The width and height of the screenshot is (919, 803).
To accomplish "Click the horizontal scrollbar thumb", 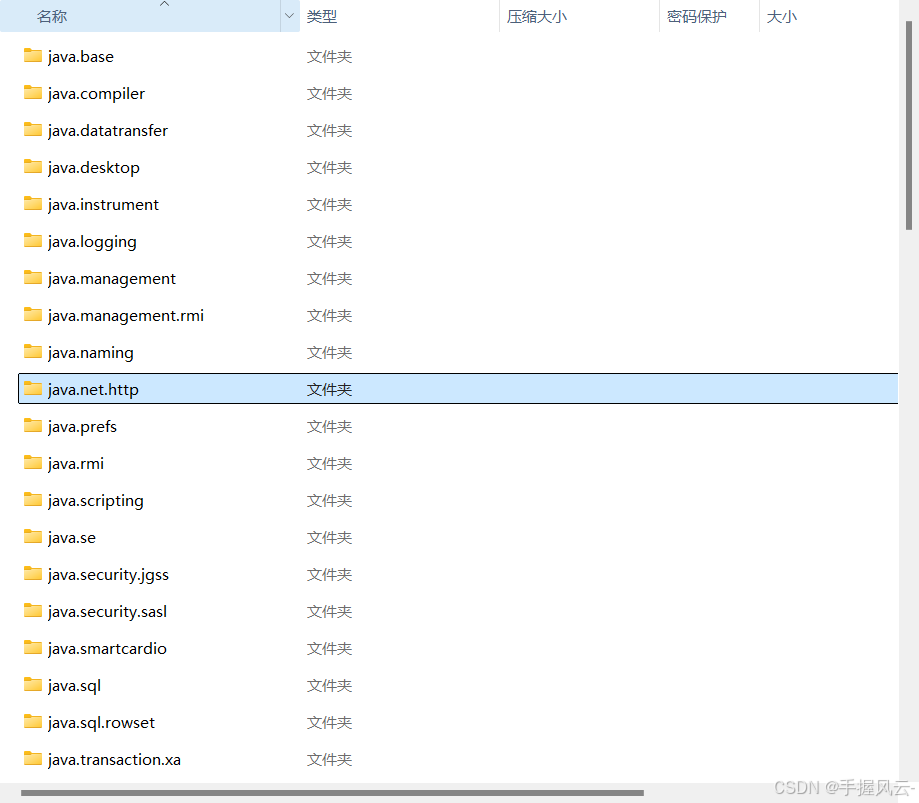I will pyautogui.click(x=332, y=792).
